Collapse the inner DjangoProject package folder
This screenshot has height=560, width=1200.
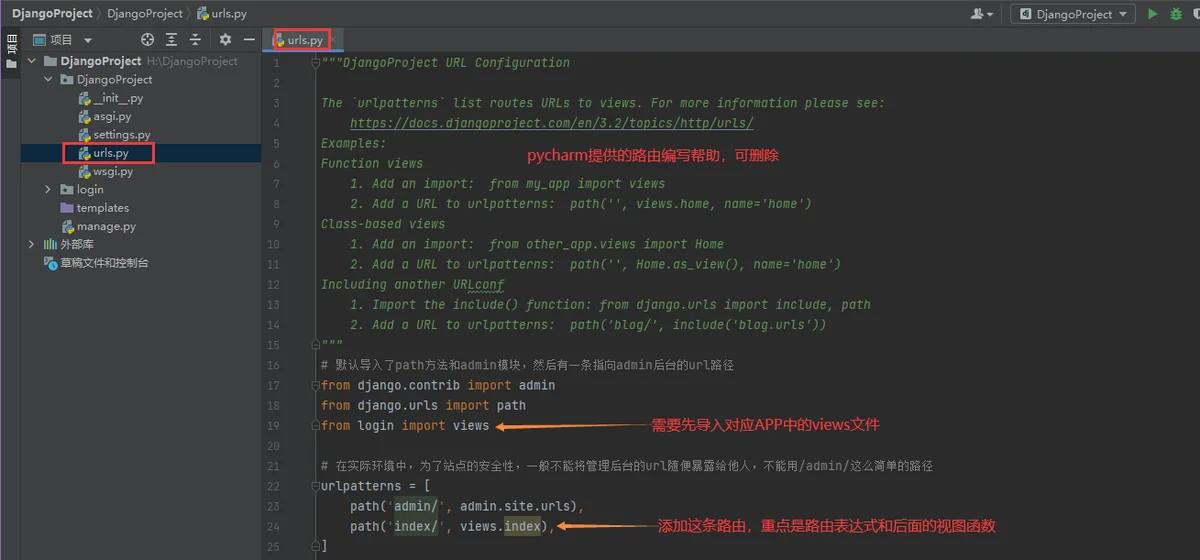click(x=48, y=79)
